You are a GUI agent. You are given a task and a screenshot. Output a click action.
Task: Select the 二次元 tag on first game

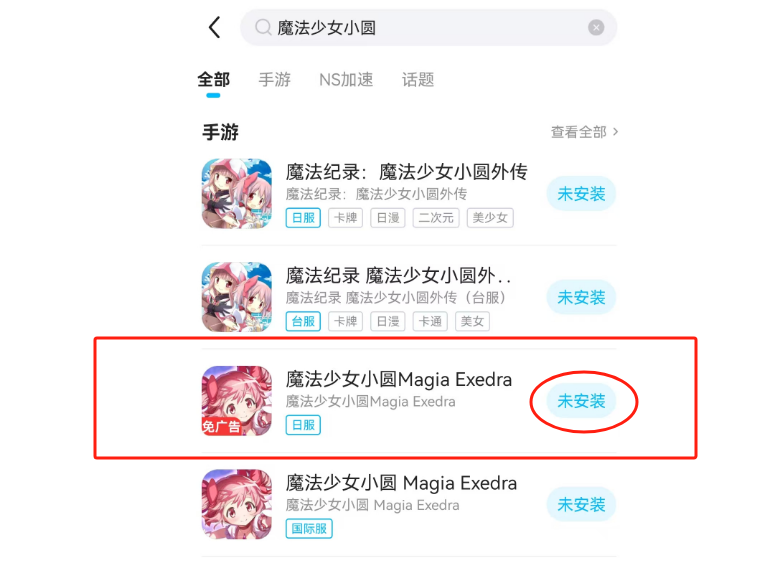click(x=436, y=218)
